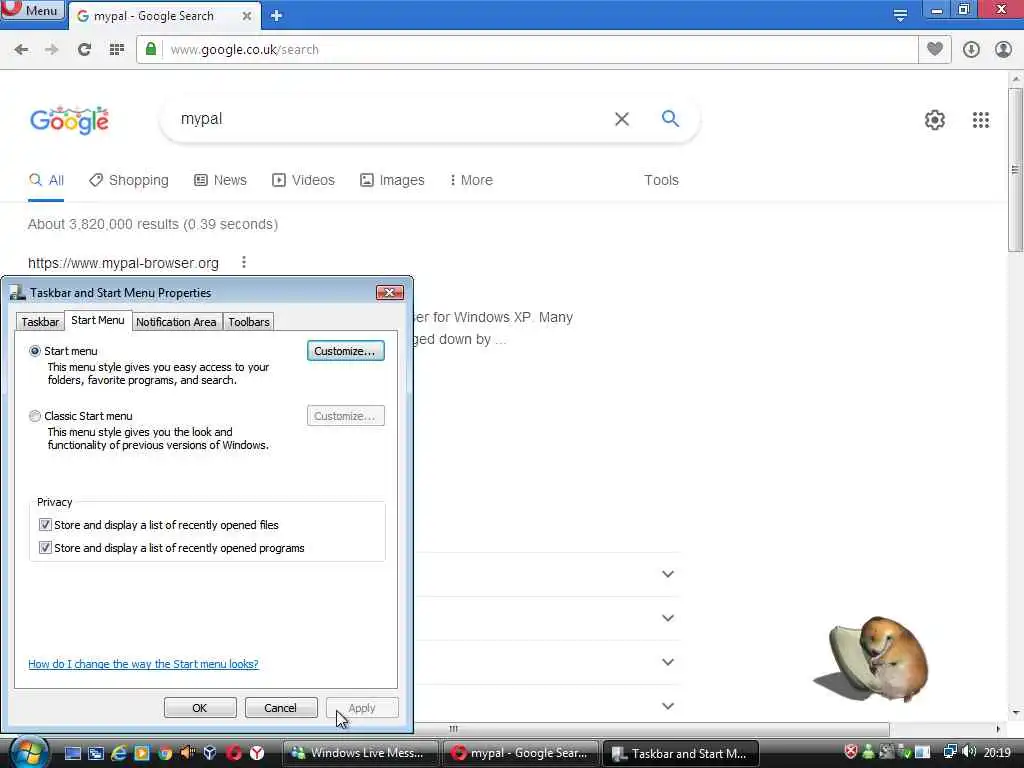
Task: Toggle storing recently opened files
Action: [45, 524]
